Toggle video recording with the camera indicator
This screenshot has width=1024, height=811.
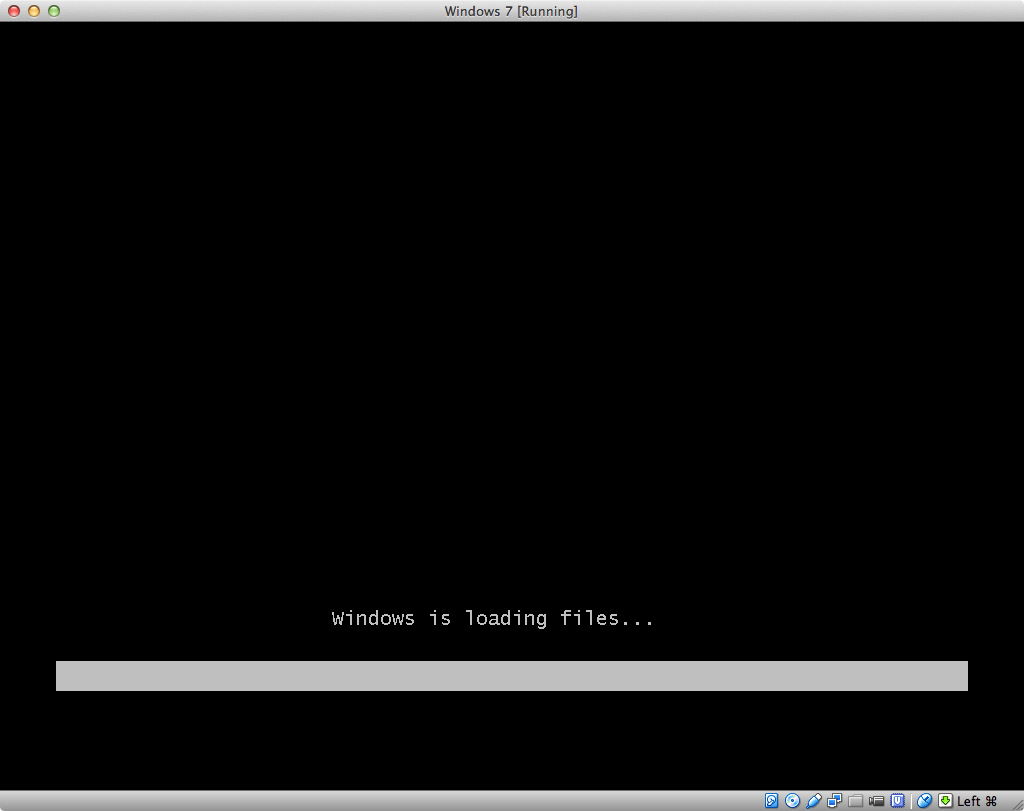coord(876,800)
